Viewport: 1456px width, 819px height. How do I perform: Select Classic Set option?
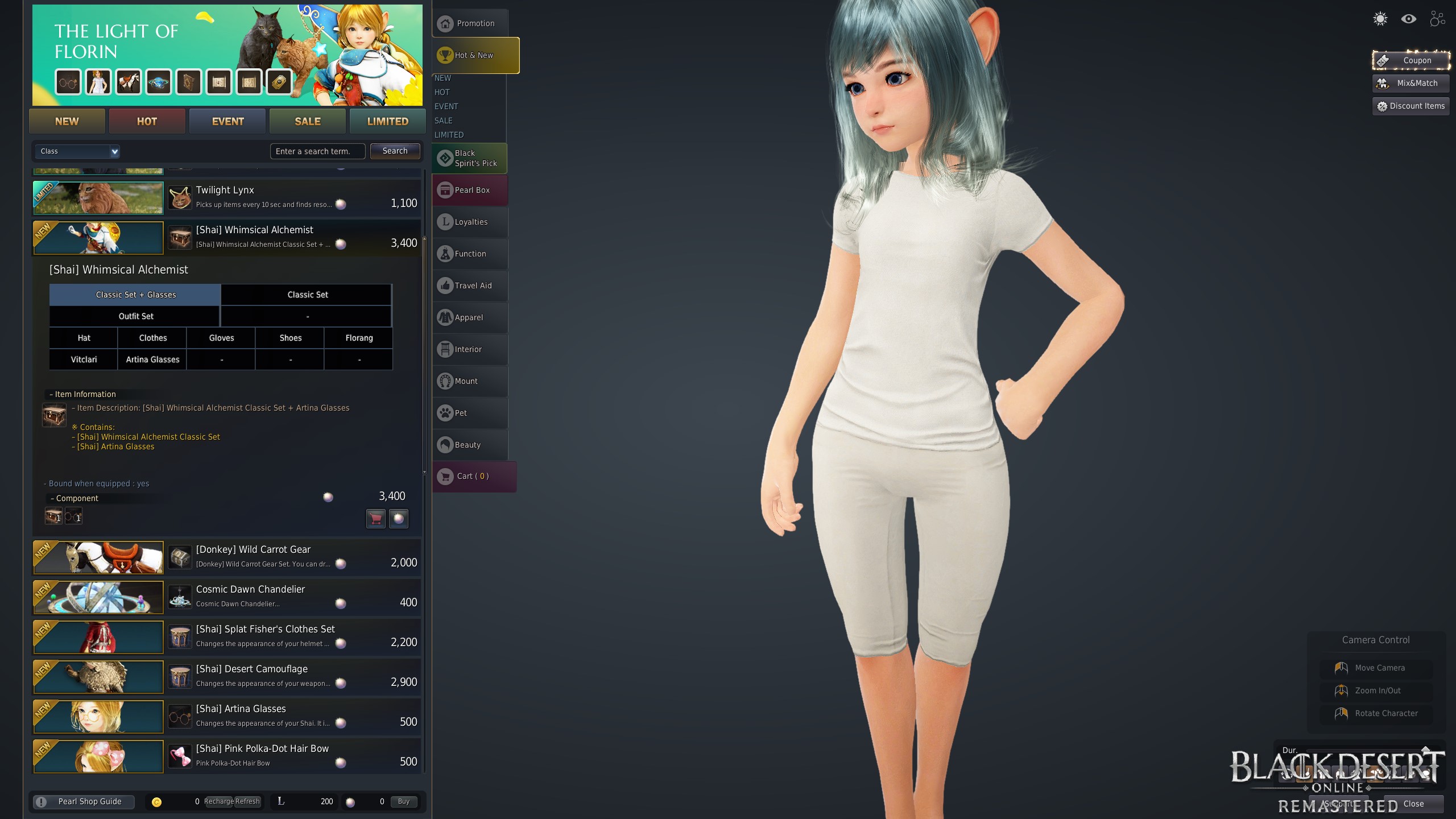click(x=307, y=295)
